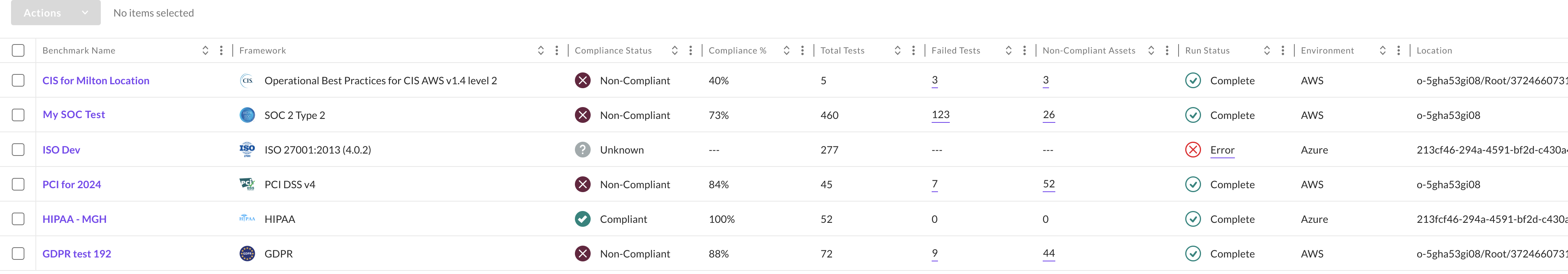Open 52 non-compliant assets for PCI
Viewport: 1568px width, 274px height.
pyautogui.click(x=1048, y=184)
